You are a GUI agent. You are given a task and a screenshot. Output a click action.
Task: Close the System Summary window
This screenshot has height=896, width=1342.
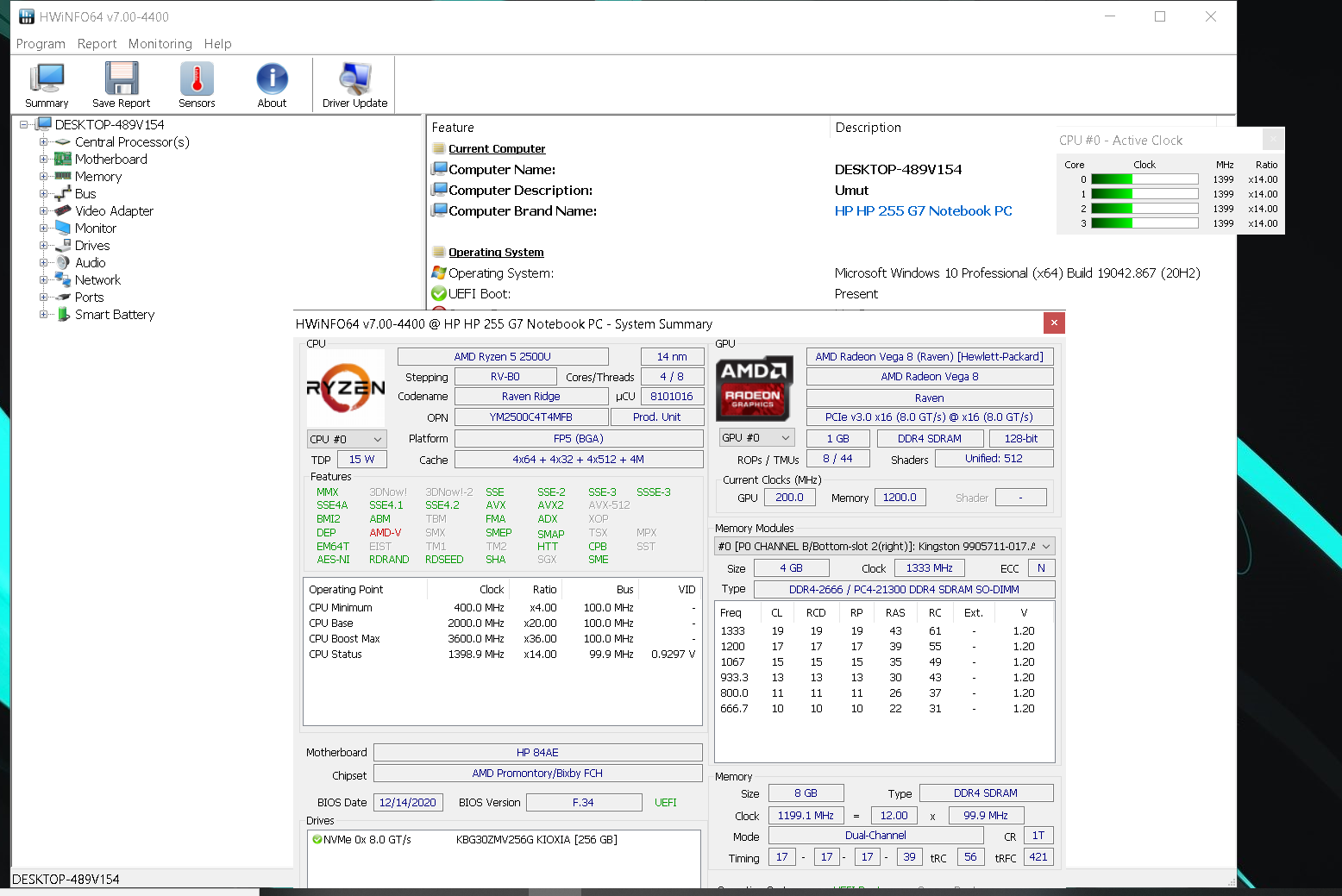(1054, 323)
